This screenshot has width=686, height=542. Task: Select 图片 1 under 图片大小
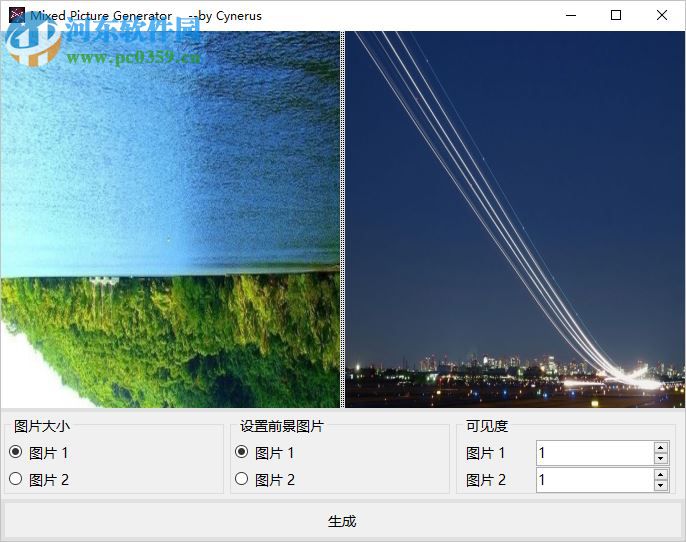38,453
